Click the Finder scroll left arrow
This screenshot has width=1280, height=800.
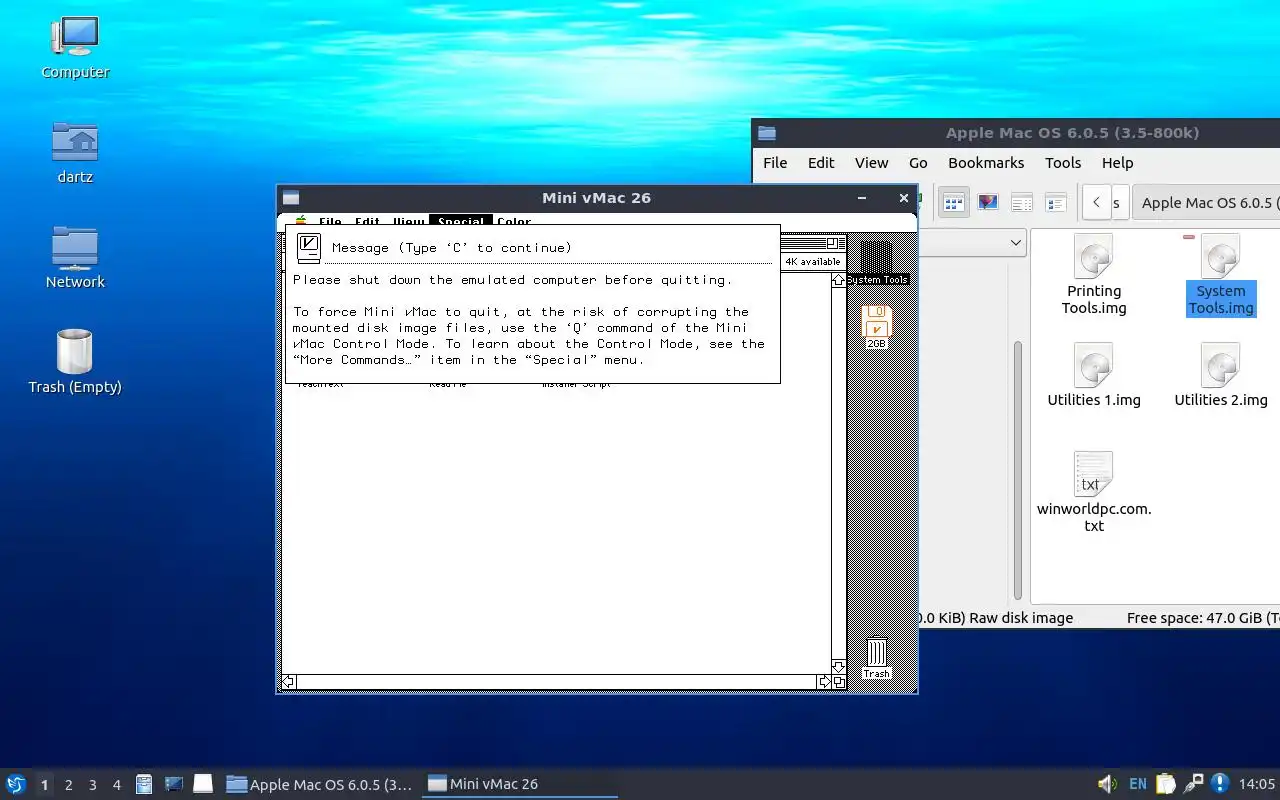pos(288,682)
